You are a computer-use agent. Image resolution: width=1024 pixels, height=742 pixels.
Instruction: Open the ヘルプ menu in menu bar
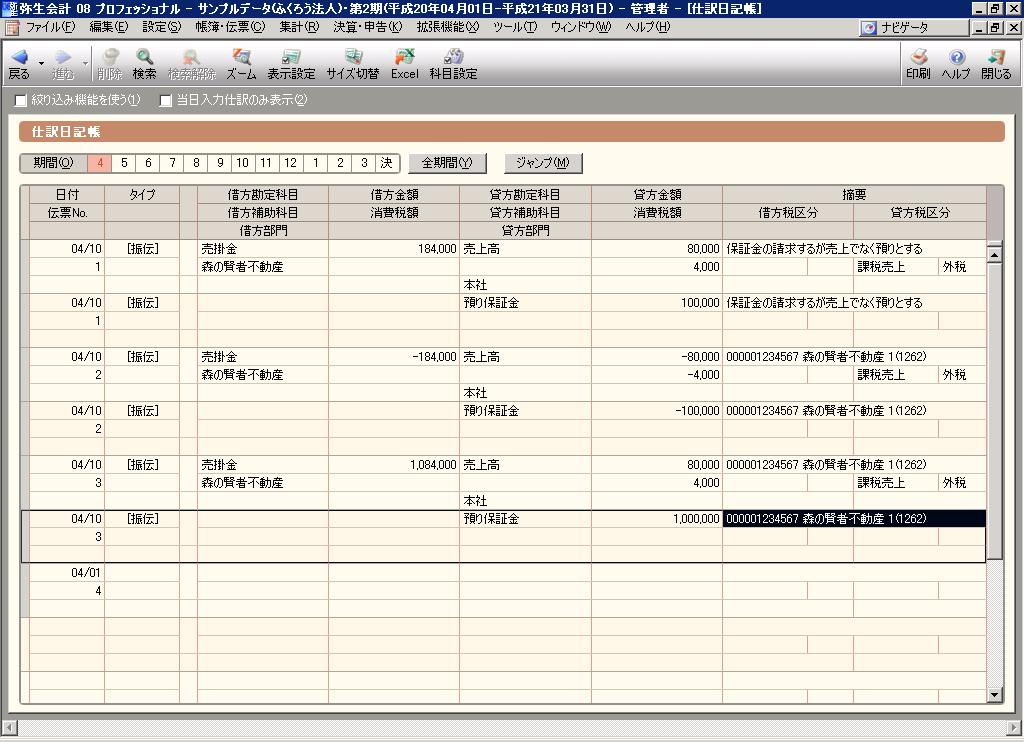tap(647, 27)
